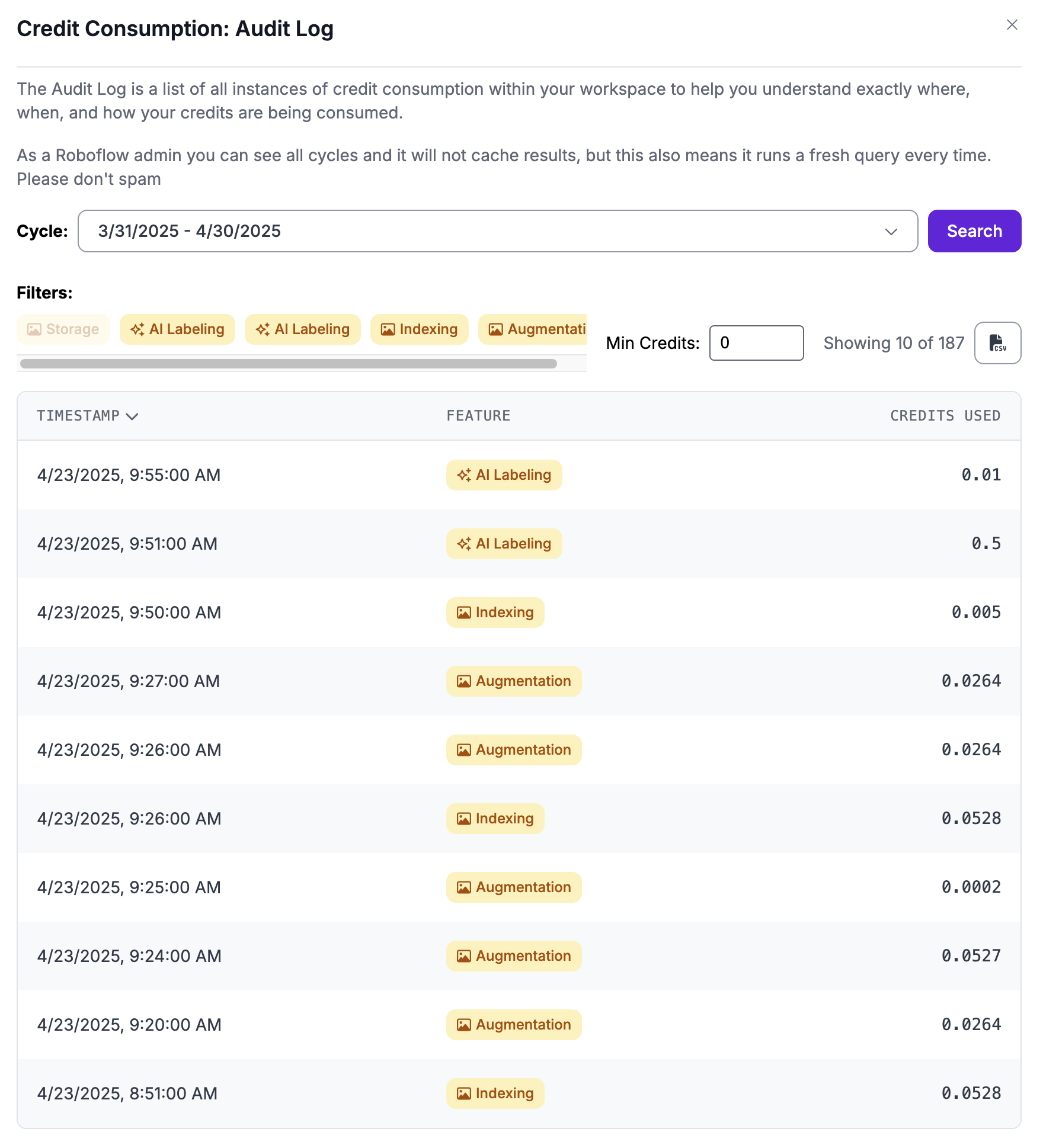Click sparkle icon in 9:51 AI Labeling row
Image resolution: width=1043 pixels, height=1148 pixels.
[463, 544]
